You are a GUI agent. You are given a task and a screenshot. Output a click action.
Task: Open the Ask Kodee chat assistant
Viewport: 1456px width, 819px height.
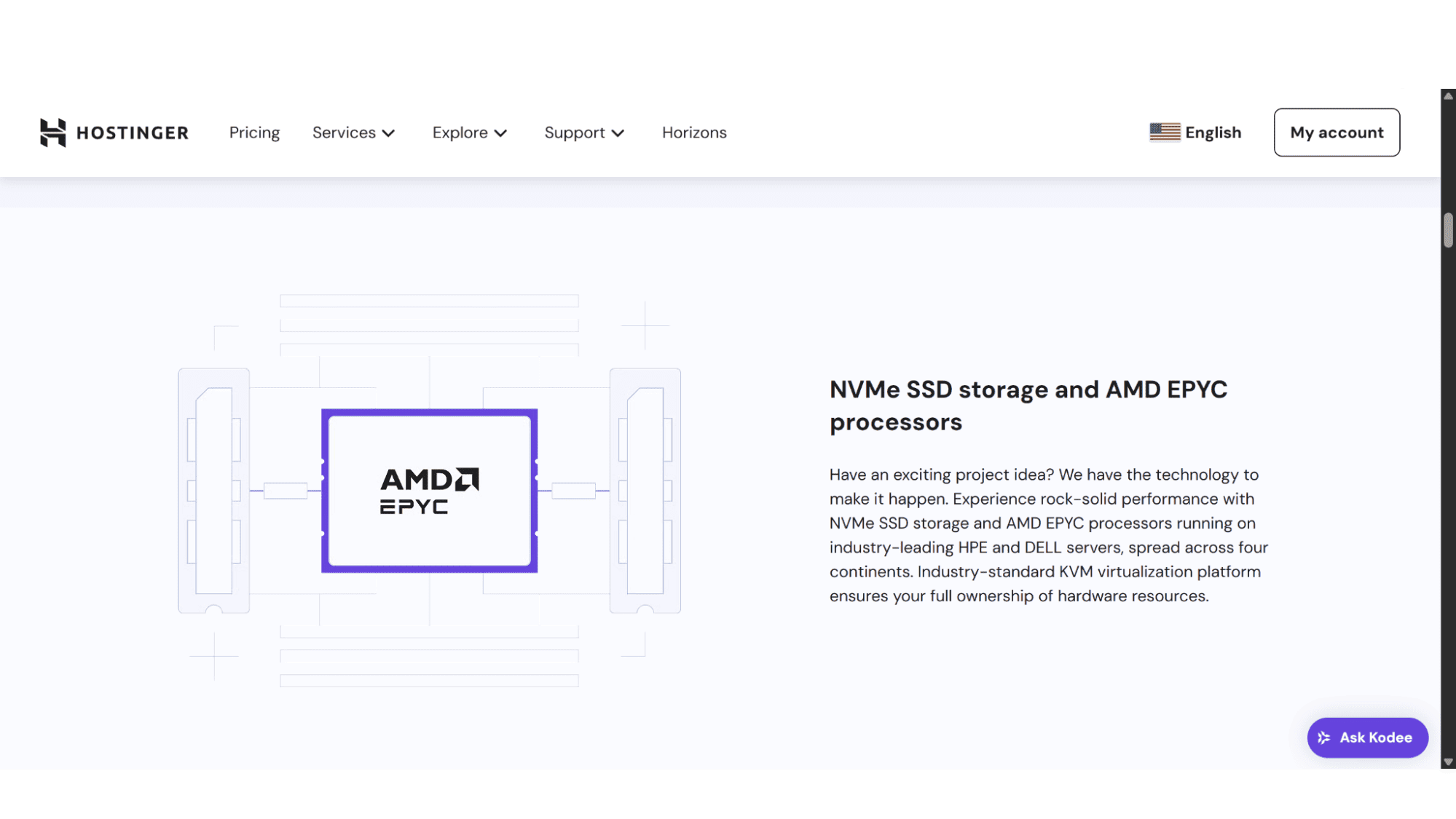pyautogui.click(x=1367, y=737)
